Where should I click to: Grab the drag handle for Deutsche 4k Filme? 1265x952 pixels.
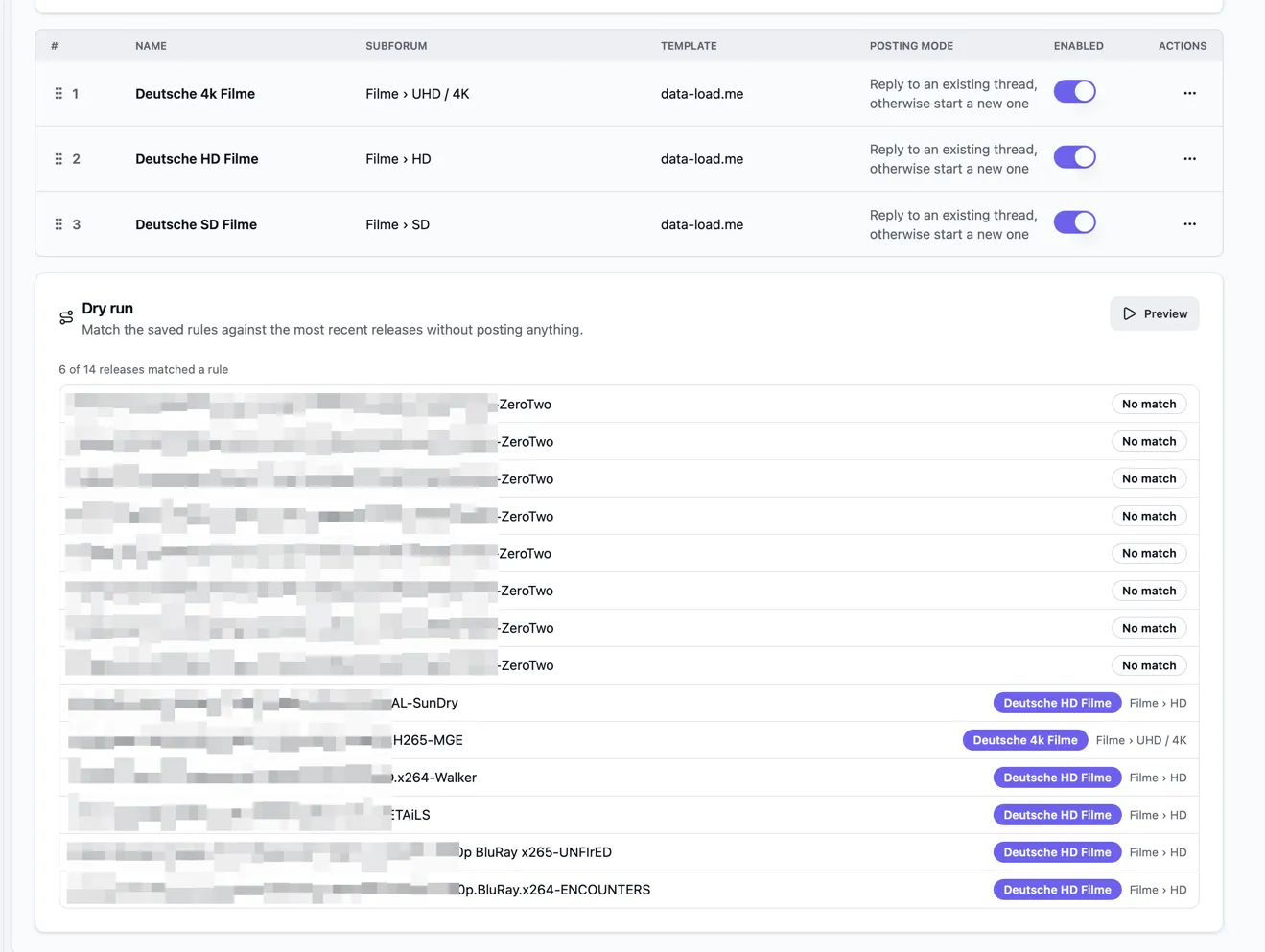(59, 94)
